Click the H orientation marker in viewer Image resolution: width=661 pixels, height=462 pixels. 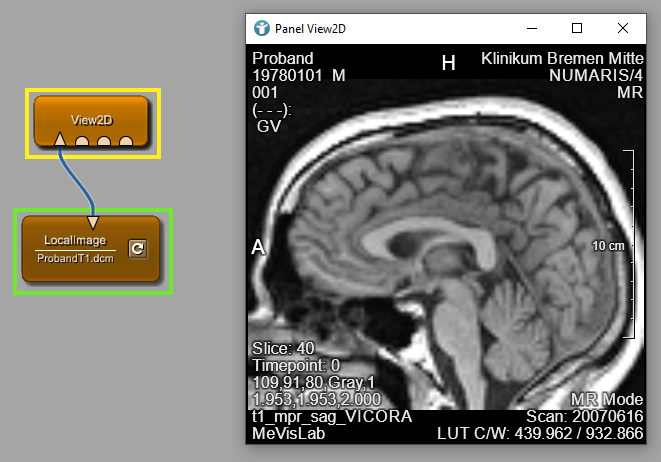(x=448, y=64)
